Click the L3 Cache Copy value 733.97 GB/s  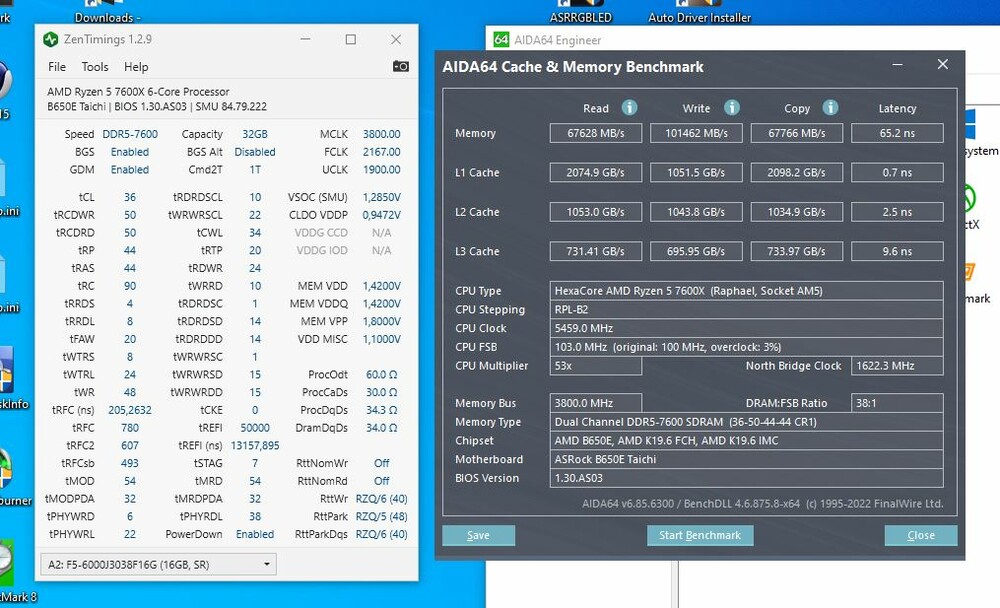pyautogui.click(x=797, y=251)
